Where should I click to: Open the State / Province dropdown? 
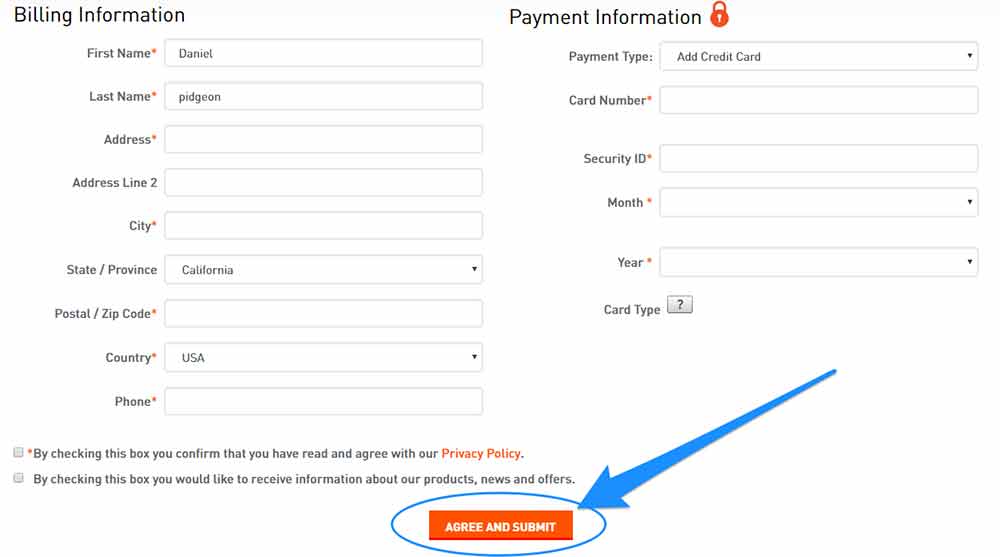tap(323, 269)
